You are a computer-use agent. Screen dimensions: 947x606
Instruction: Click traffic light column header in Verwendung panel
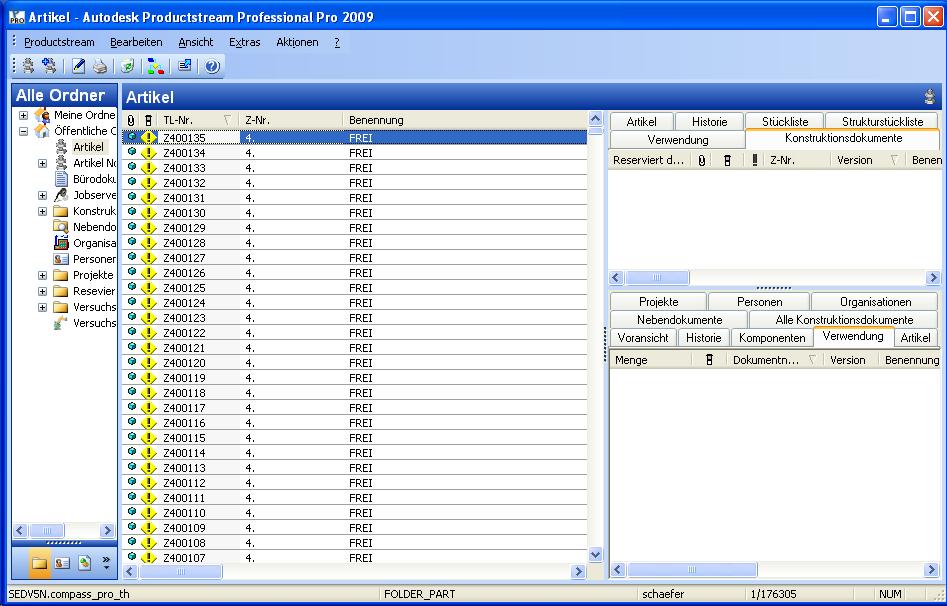click(x=709, y=360)
